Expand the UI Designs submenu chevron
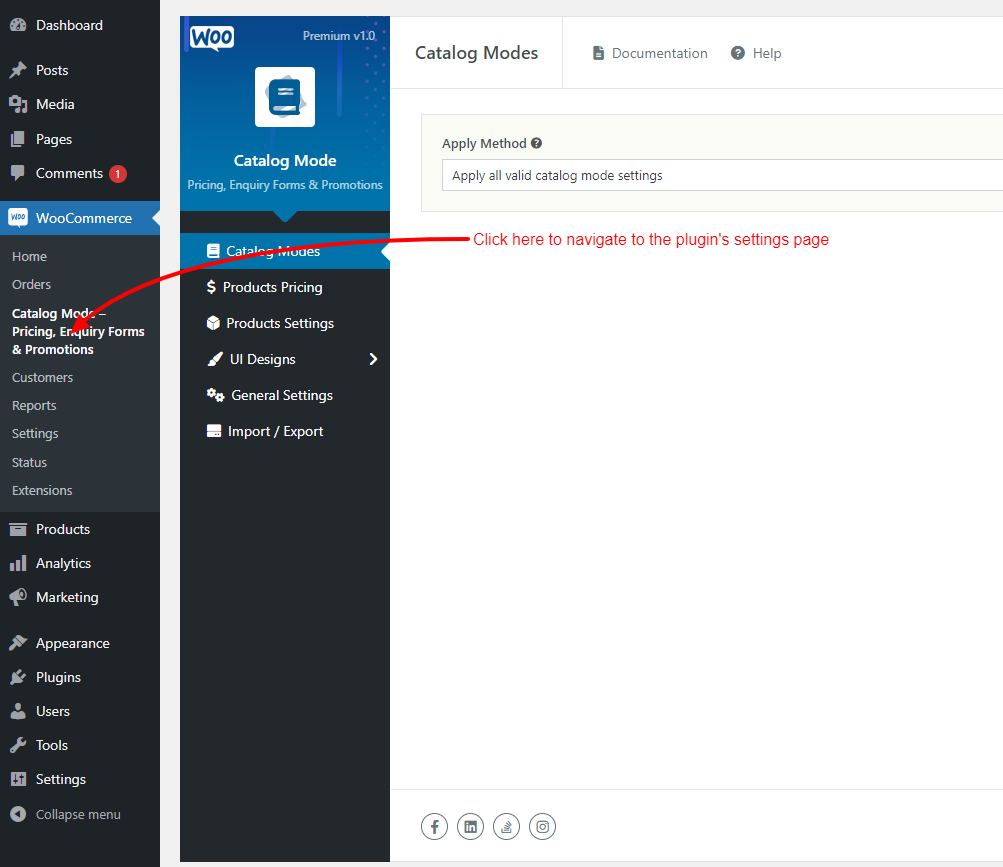 pos(374,359)
